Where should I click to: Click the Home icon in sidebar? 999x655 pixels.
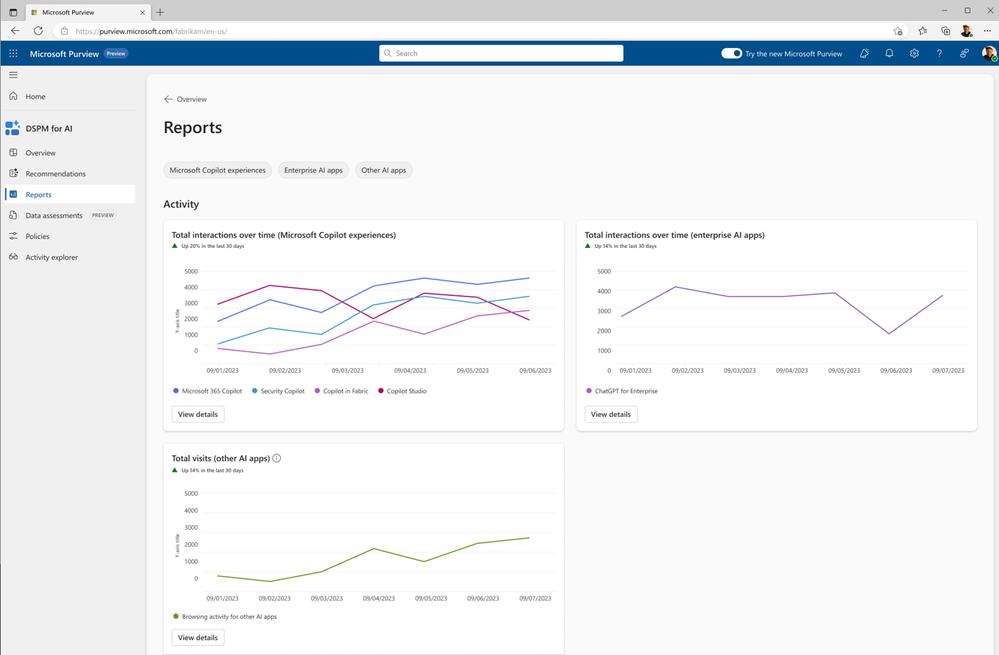pyautogui.click(x=13, y=96)
